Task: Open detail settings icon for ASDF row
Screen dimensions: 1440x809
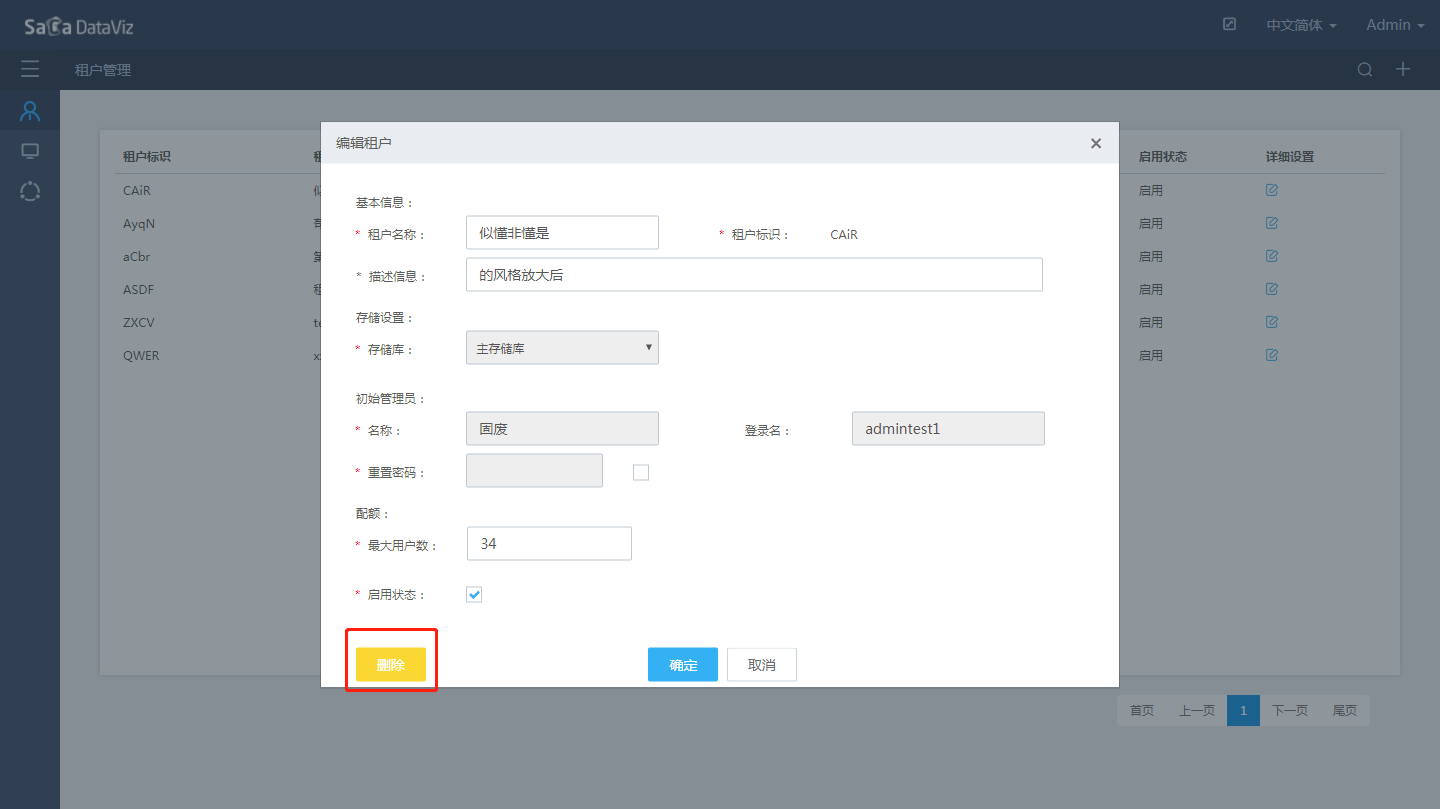Action: pyautogui.click(x=1272, y=289)
